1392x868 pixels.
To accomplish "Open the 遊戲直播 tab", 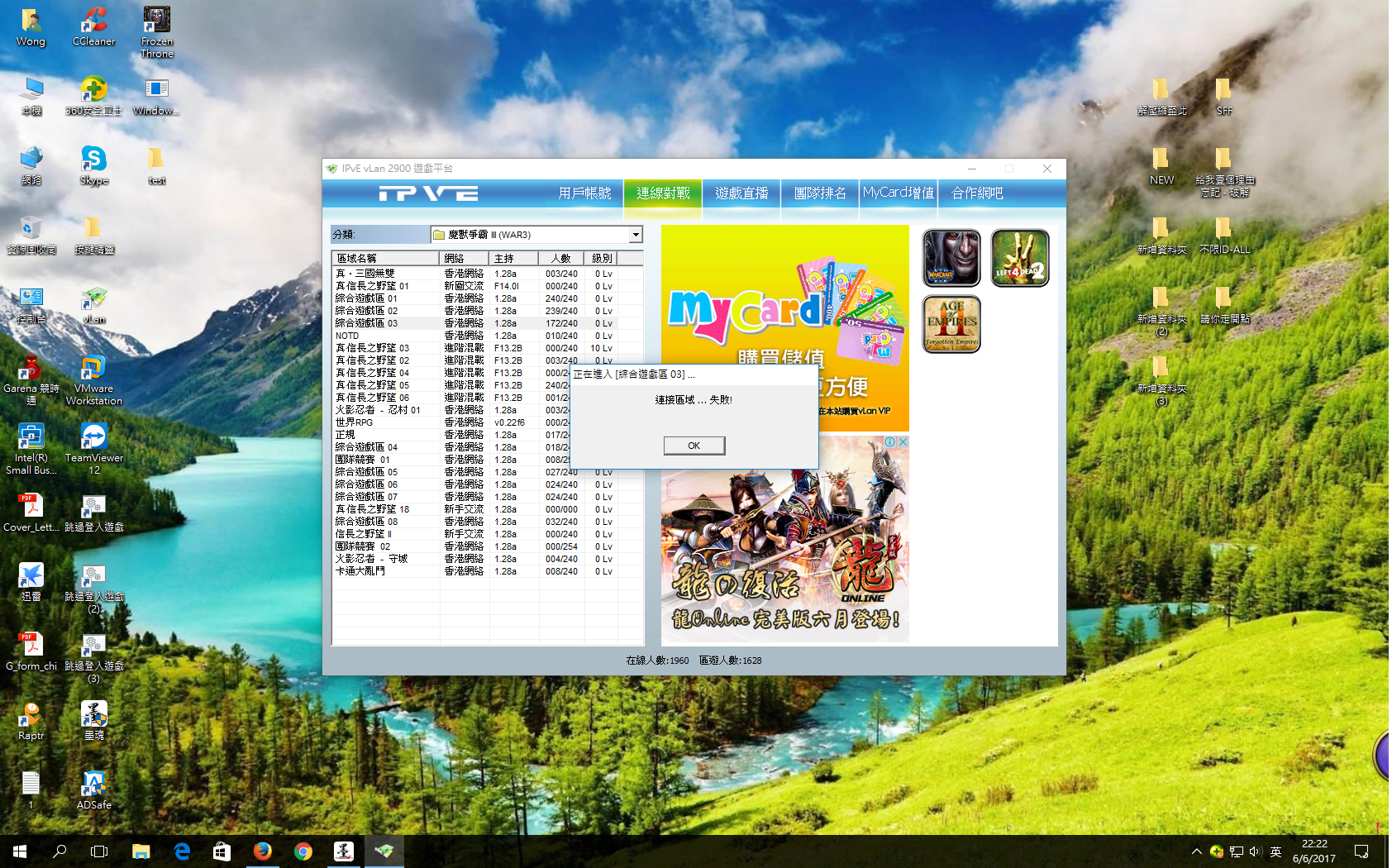I will (741, 193).
